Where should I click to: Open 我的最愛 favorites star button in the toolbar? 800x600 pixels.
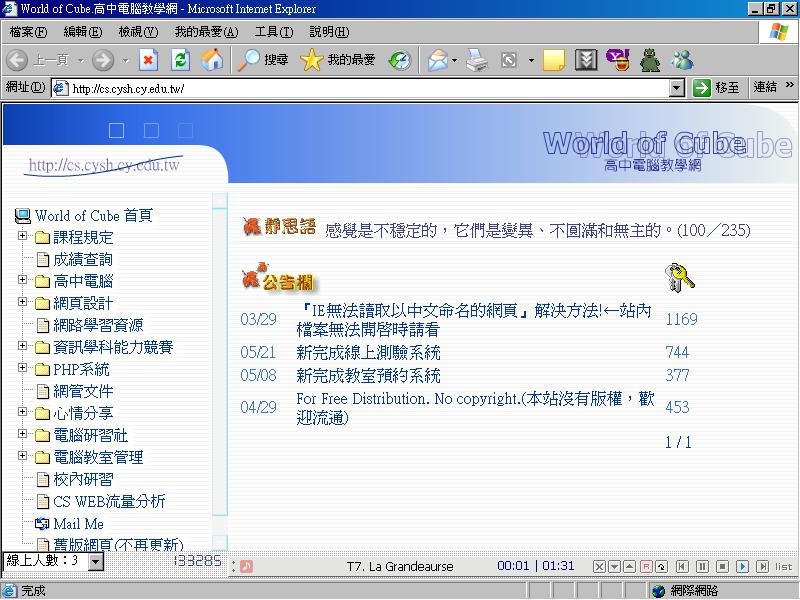coord(338,61)
